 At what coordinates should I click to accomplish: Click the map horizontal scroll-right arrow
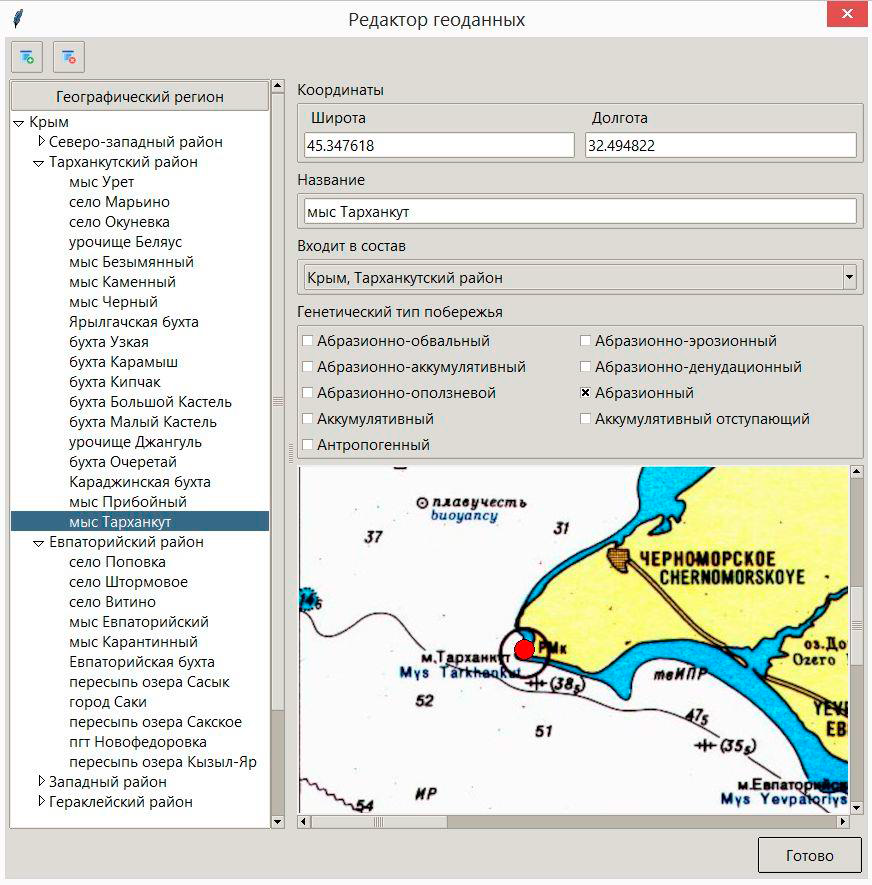841,822
